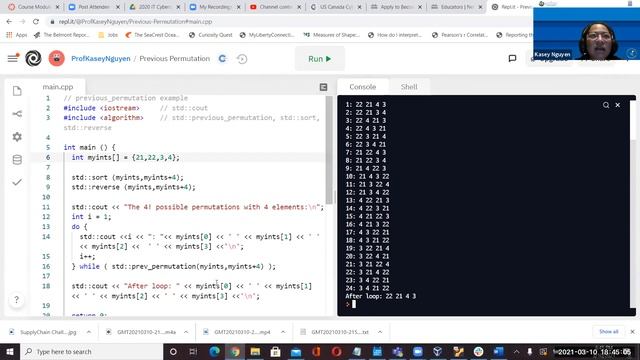640x360 pixels.
Task: Expand SupplyChain Chall jpg download options
Action: point(89,332)
